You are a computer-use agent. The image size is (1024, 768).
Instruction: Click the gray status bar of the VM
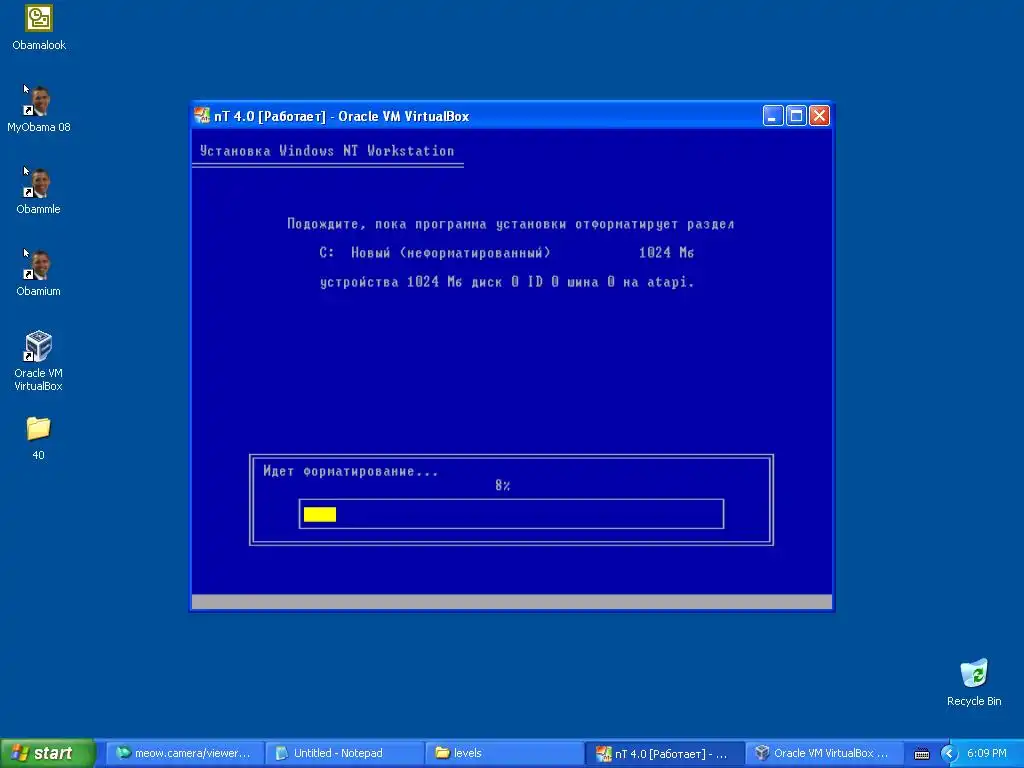tap(512, 601)
